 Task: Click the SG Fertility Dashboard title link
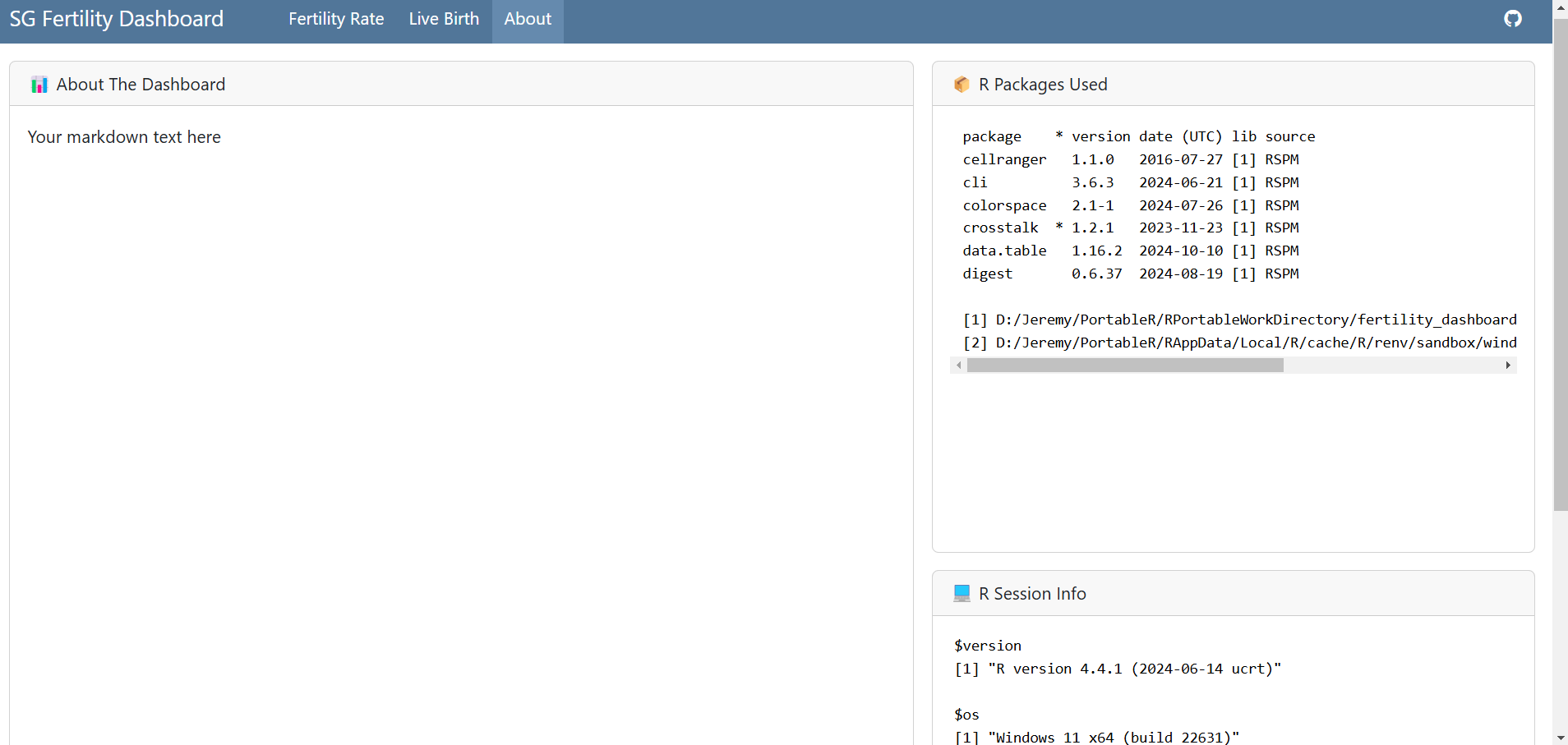tap(117, 19)
